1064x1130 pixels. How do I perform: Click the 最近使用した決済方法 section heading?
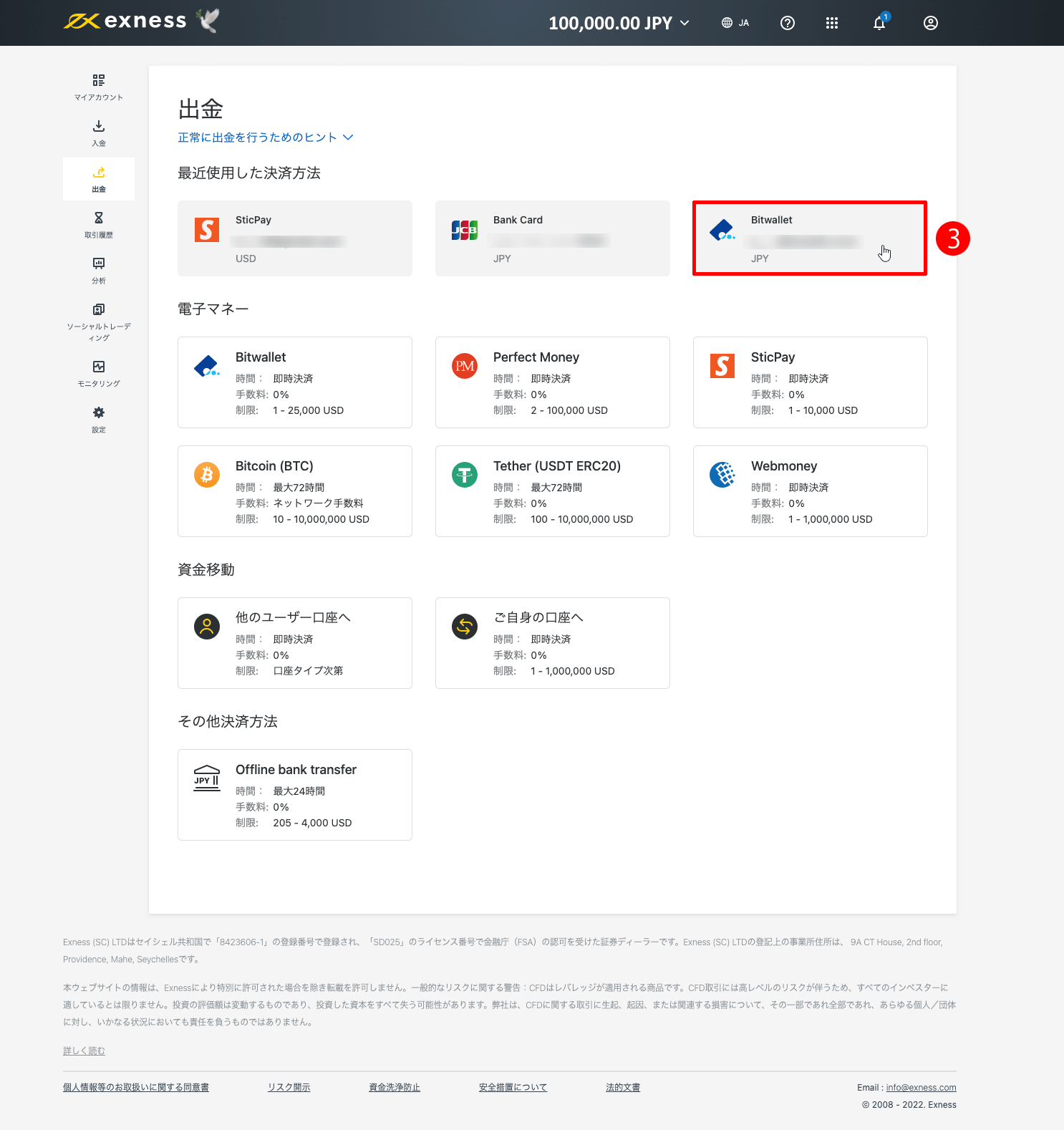coord(249,173)
